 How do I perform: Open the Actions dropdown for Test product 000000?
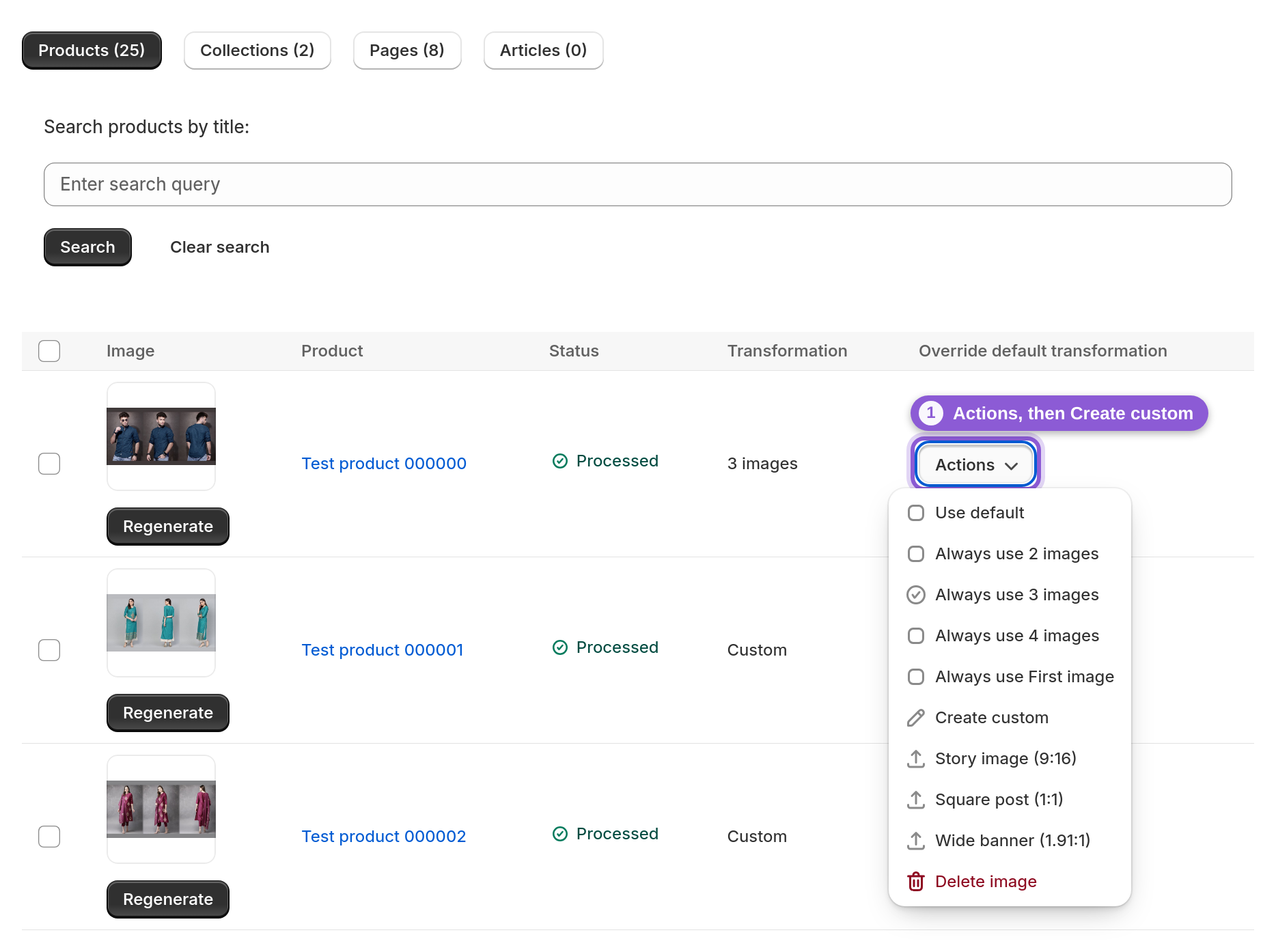click(x=975, y=464)
